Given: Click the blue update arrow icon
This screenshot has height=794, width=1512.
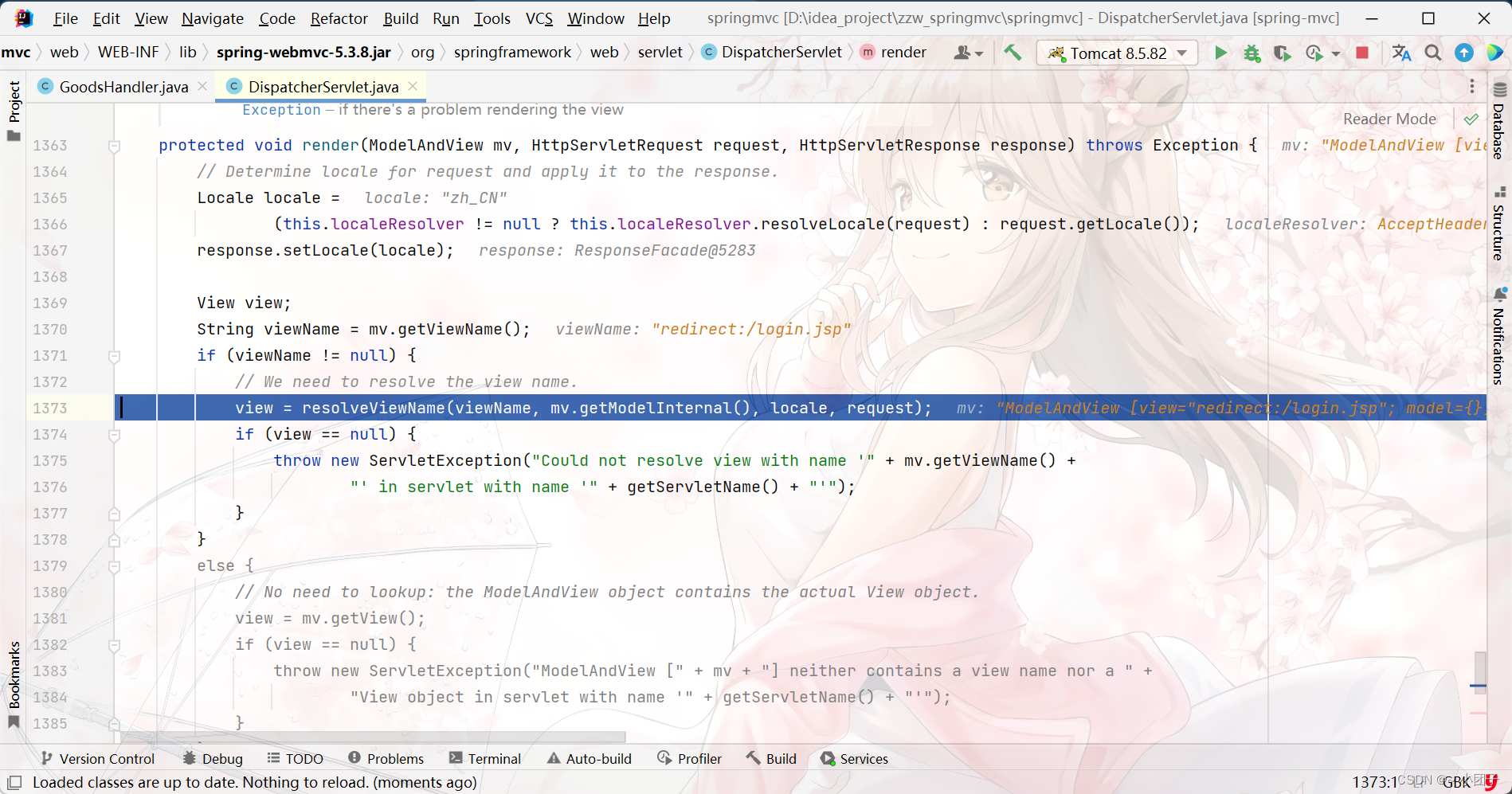Looking at the screenshot, I should [x=1464, y=53].
